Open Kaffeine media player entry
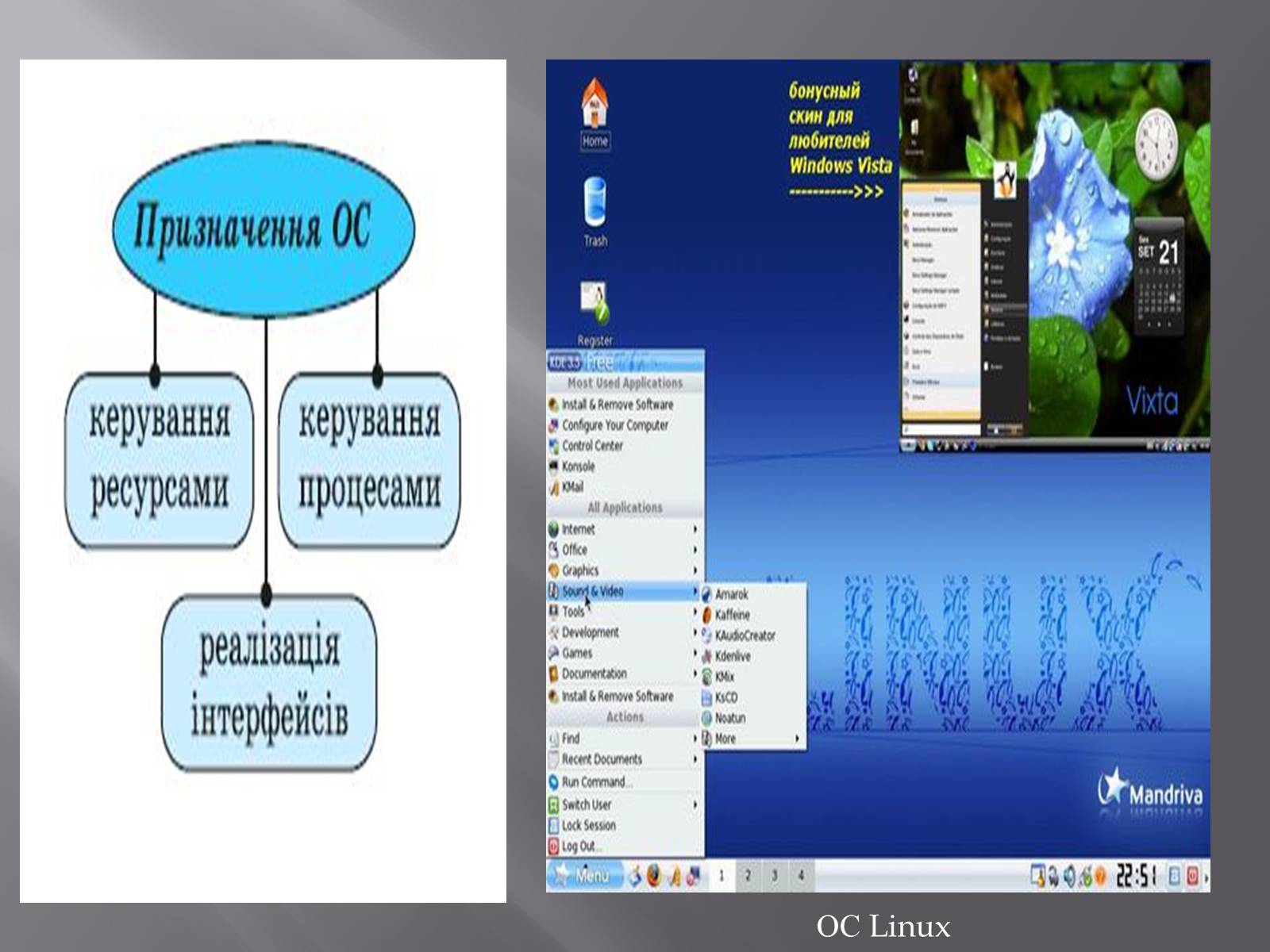 pyautogui.click(x=731, y=615)
